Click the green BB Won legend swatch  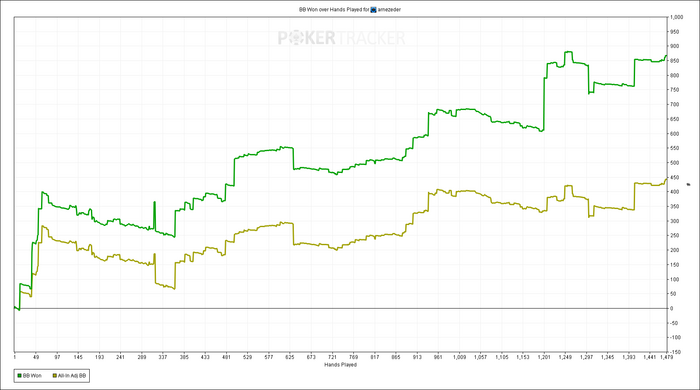click(19, 376)
